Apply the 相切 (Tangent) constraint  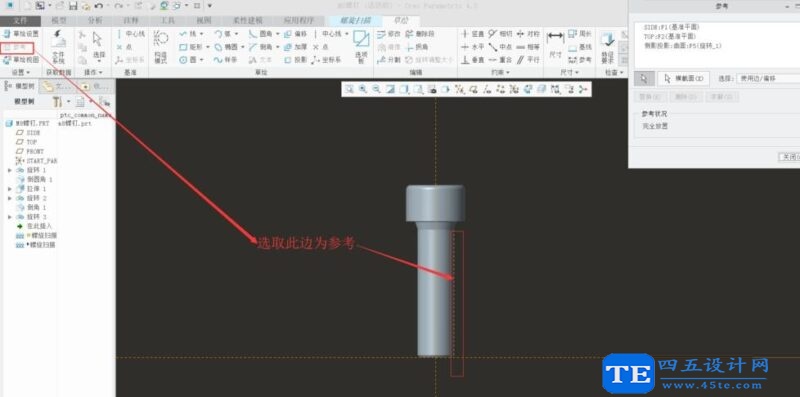(x=500, y=34)
